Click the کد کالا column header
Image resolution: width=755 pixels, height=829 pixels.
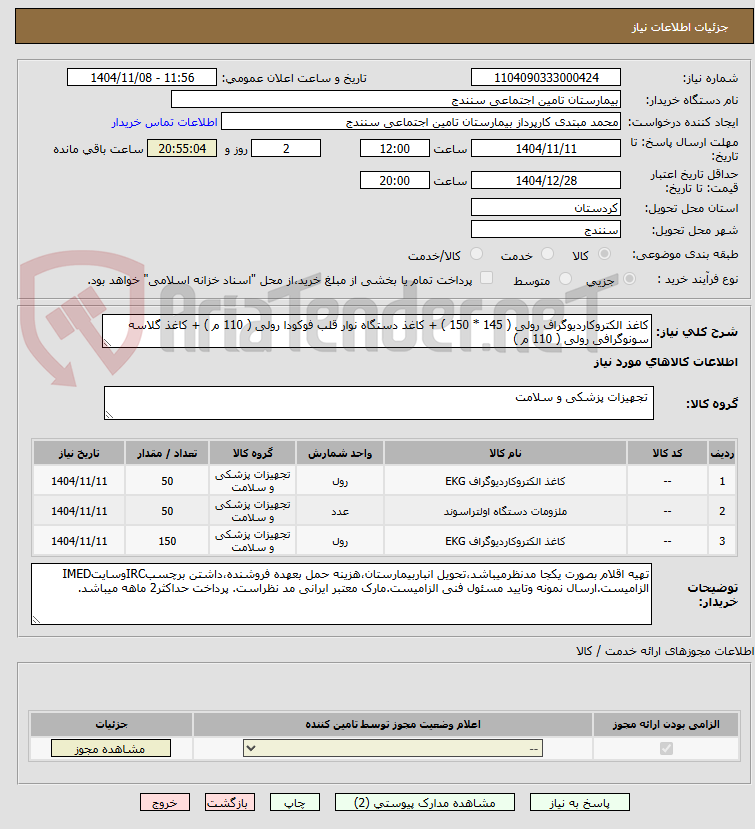(x=667, y=454)
